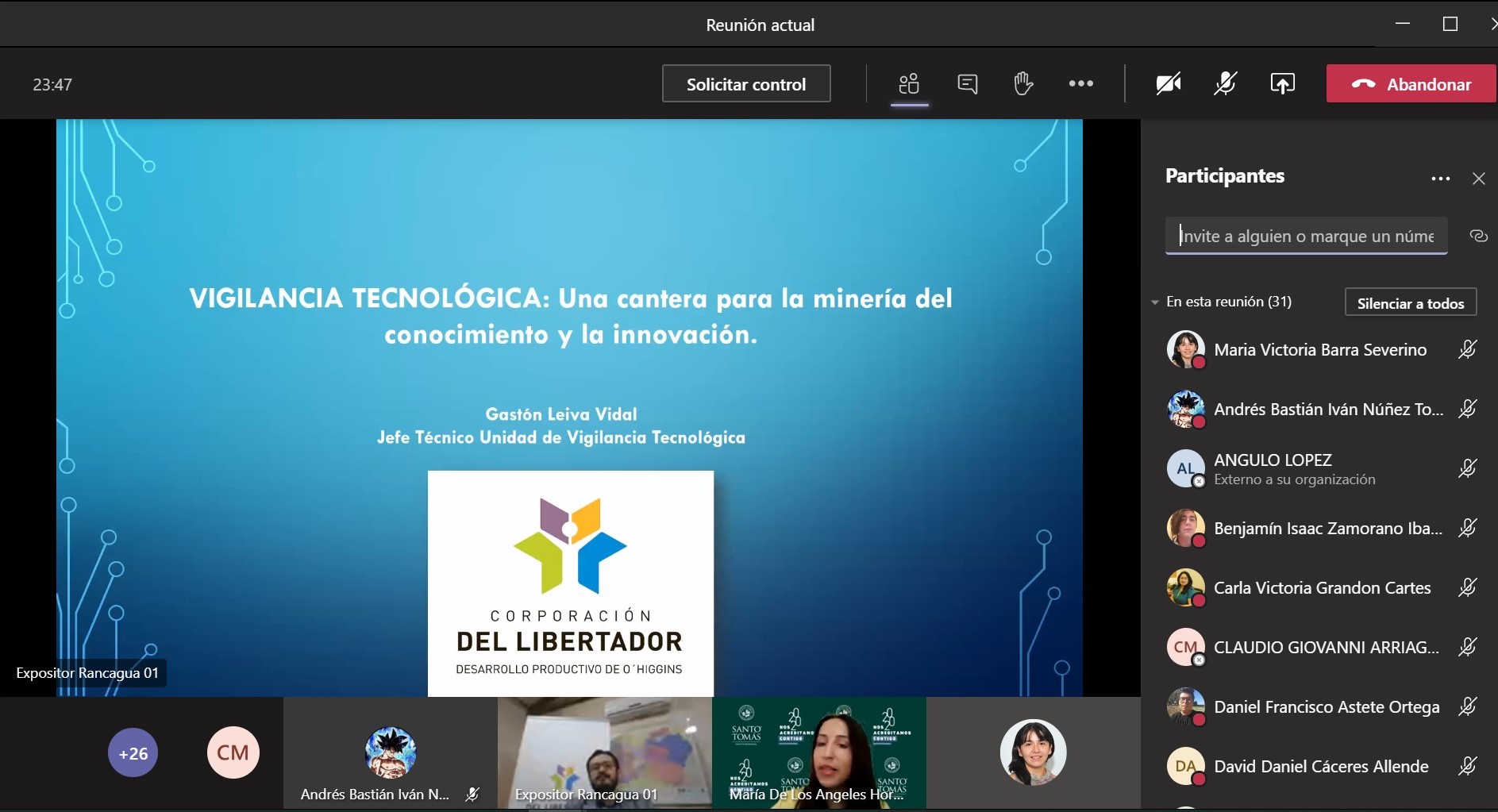Click the CM avatar in video strip

[233, 753]
